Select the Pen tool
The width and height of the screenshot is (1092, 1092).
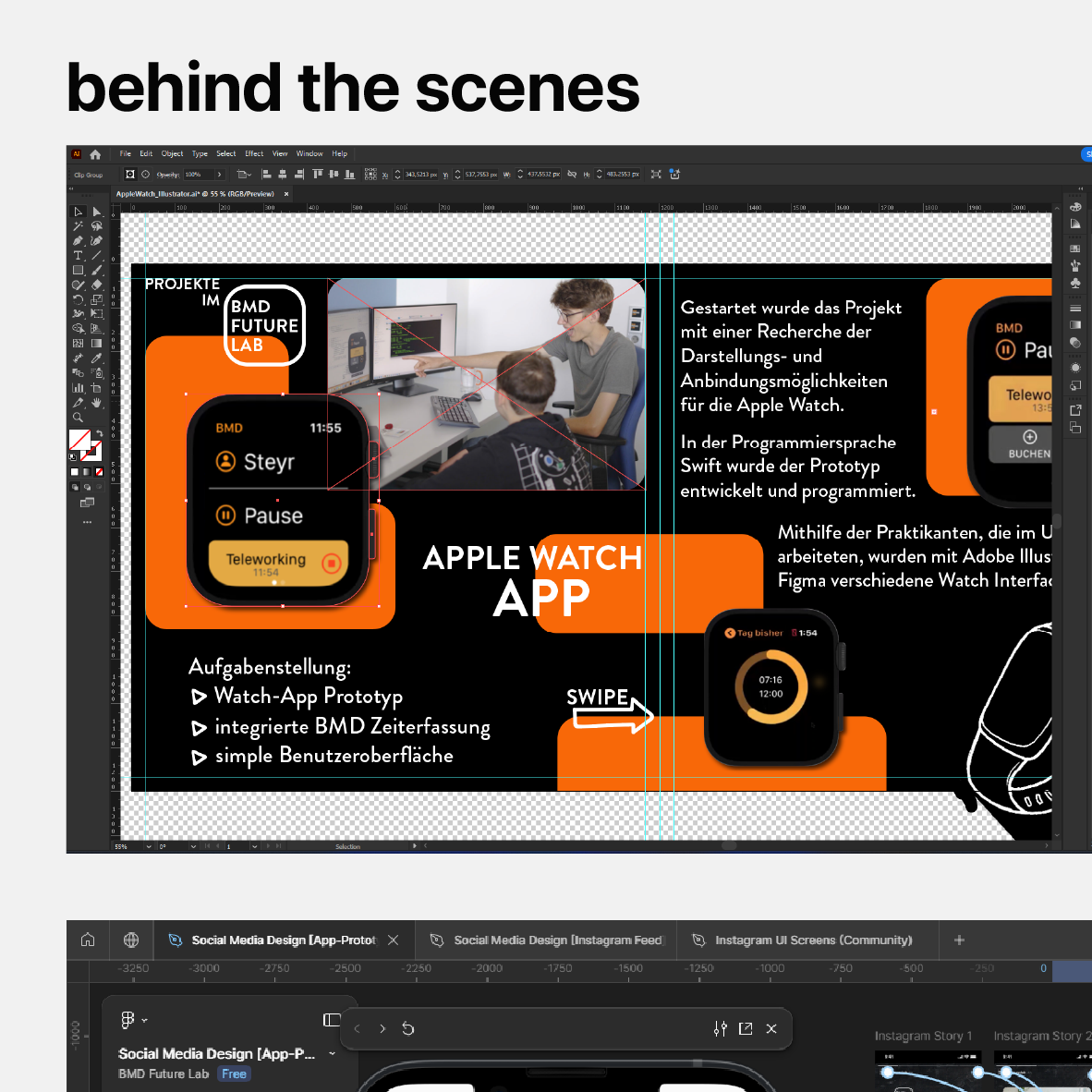78,241
